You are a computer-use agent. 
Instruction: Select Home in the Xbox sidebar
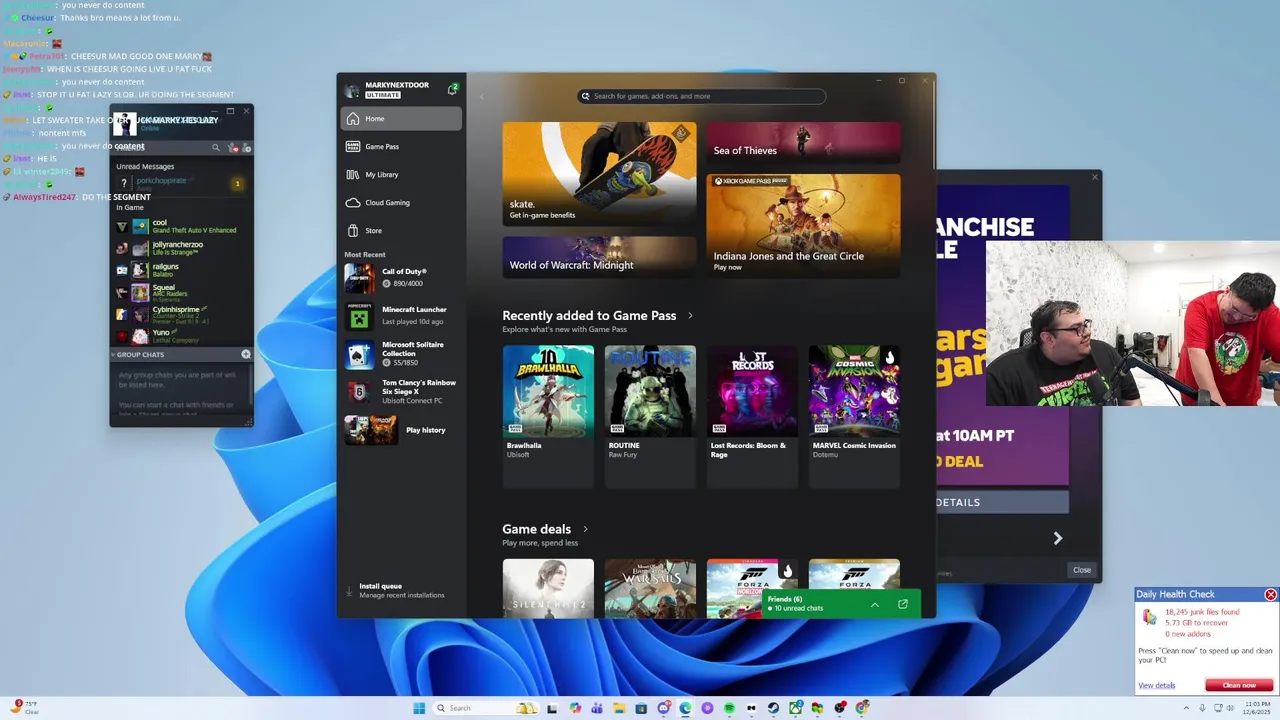click(402, 118)
